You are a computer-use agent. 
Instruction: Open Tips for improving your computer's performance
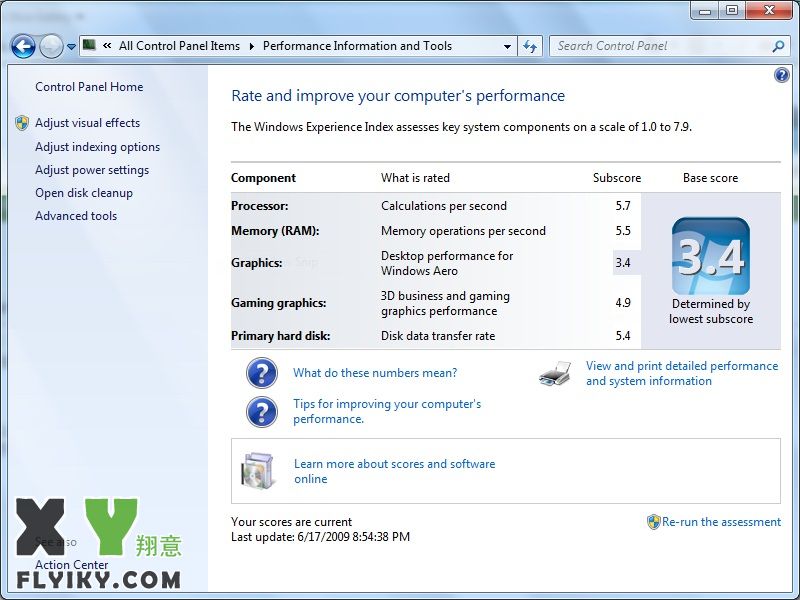(x=387, y=411)
